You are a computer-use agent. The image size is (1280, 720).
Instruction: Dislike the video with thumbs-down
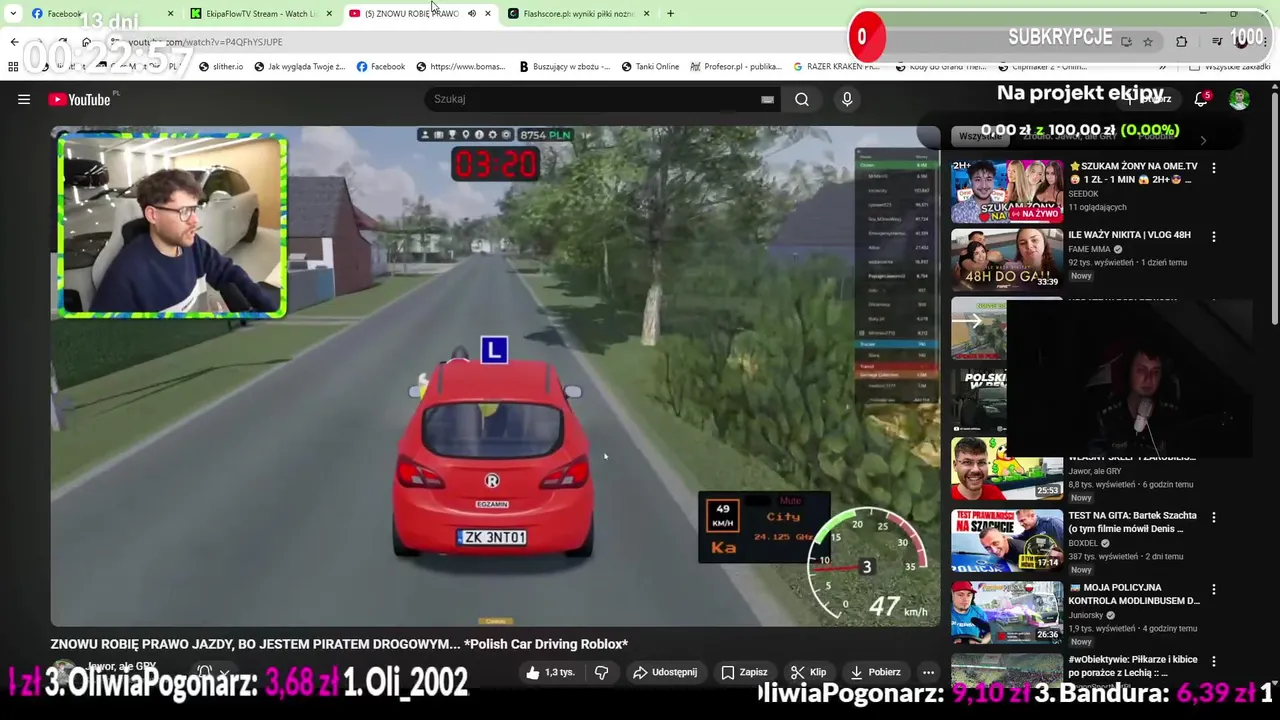point(601,672)
